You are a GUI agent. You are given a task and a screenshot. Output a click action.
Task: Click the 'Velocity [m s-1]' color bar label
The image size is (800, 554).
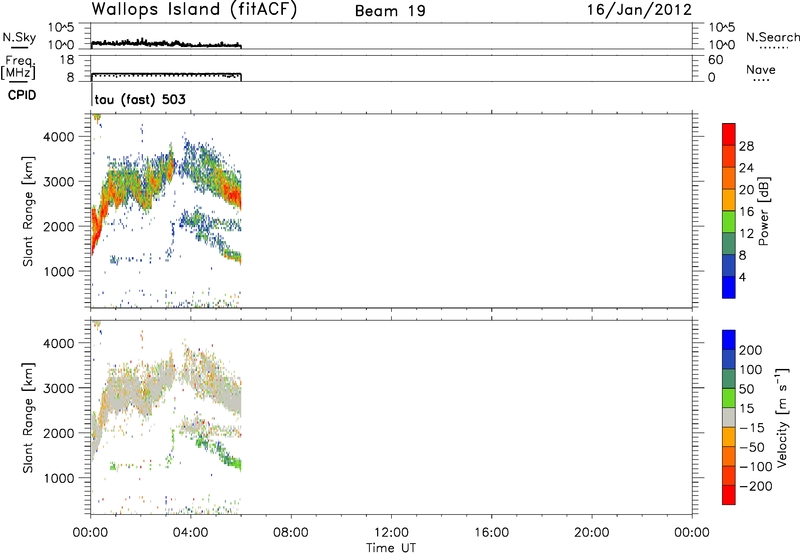(782, 417)
